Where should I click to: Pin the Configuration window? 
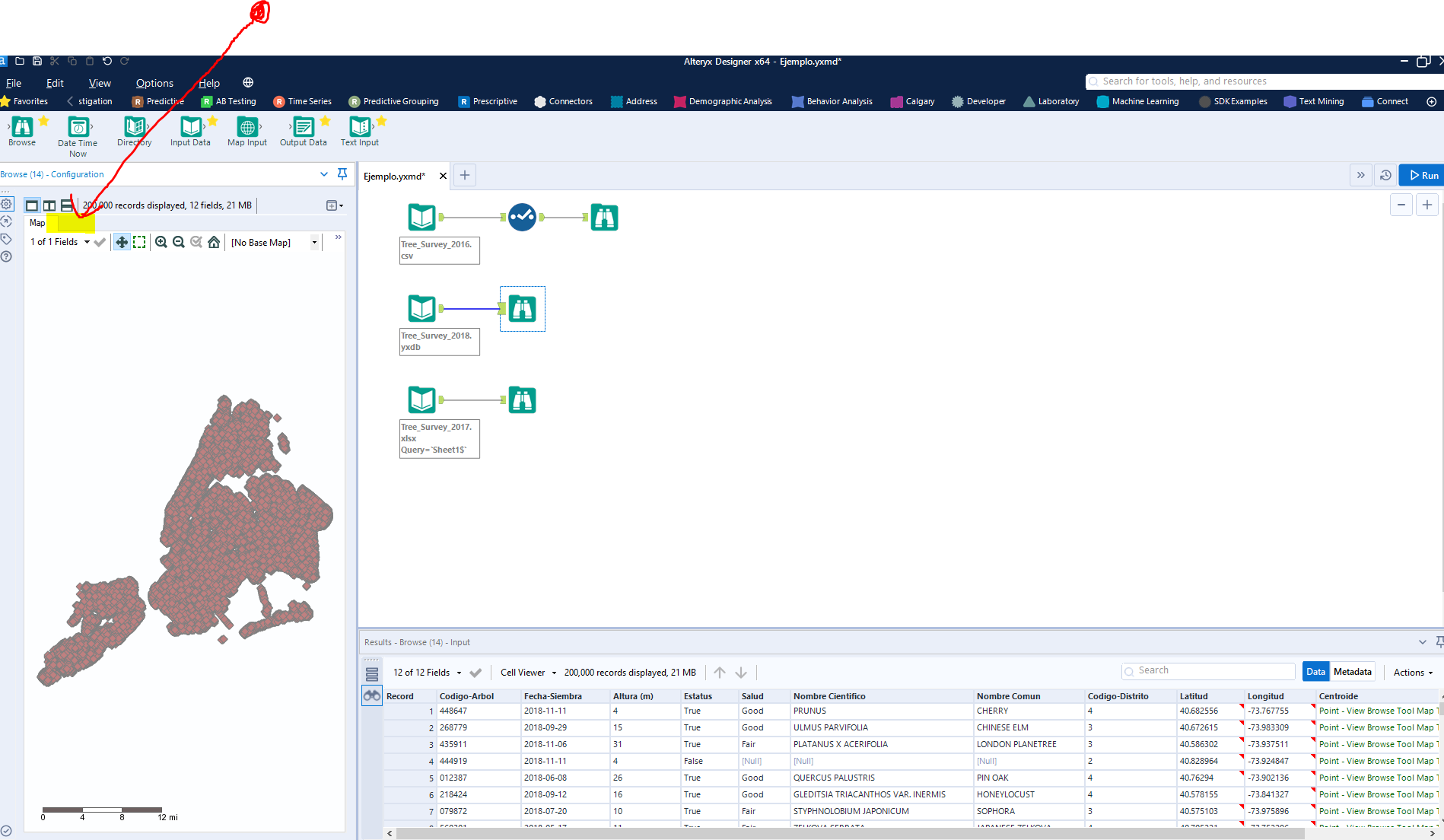coord(342,173)
